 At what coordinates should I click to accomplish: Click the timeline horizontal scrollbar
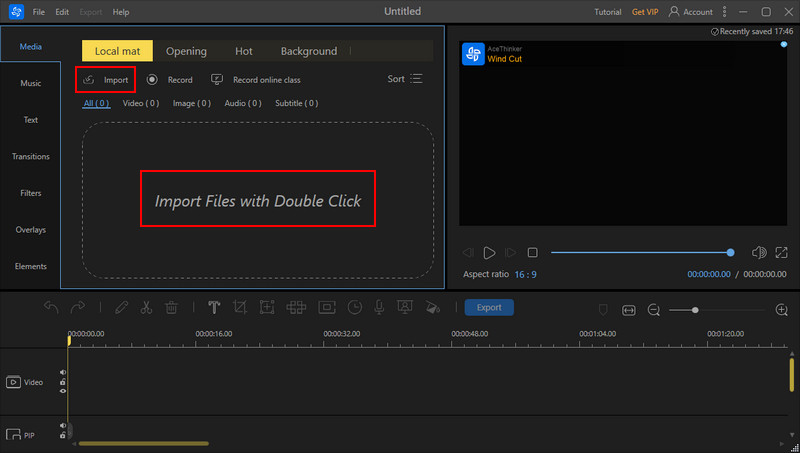(143, 444)
